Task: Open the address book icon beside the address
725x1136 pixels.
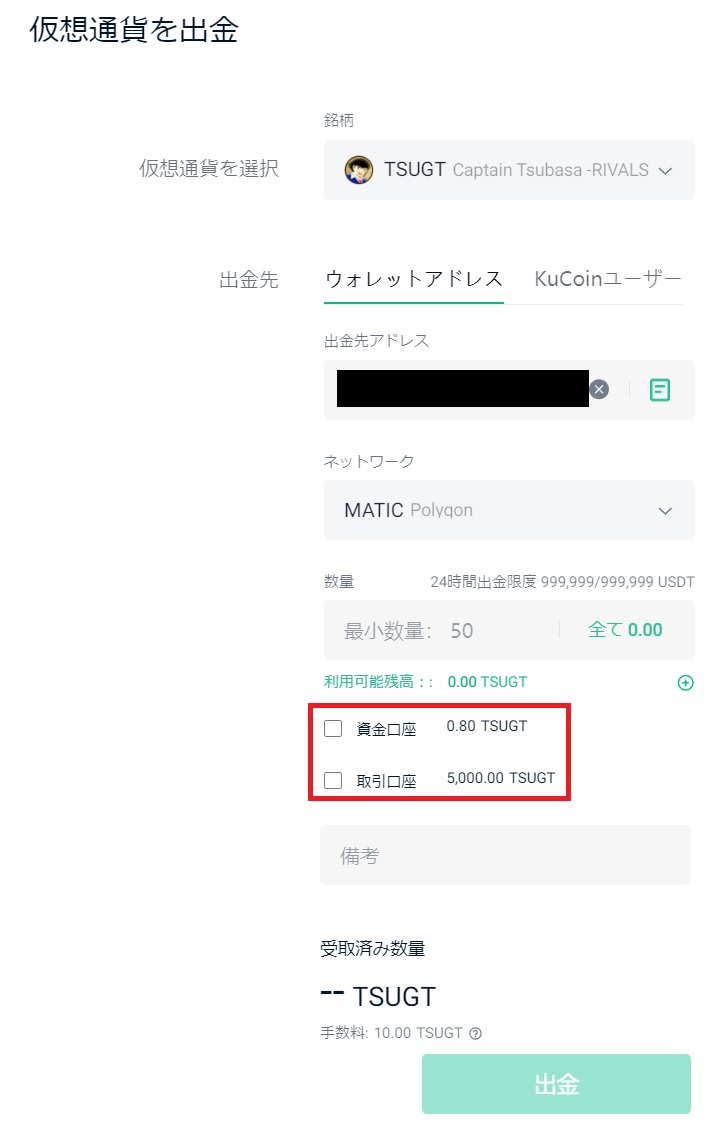Action: coord(659,389)
